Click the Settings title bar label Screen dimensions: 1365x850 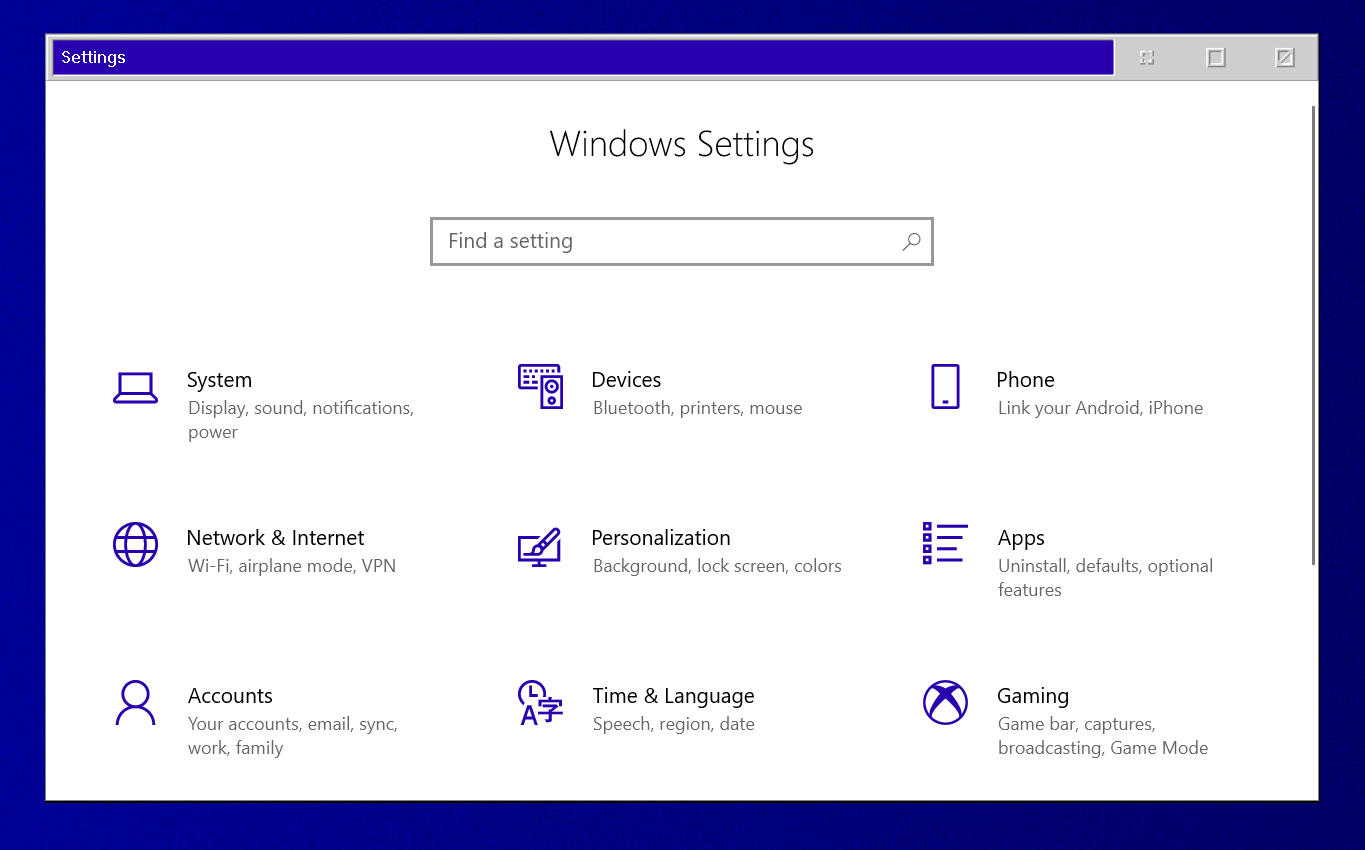point(93,57)
